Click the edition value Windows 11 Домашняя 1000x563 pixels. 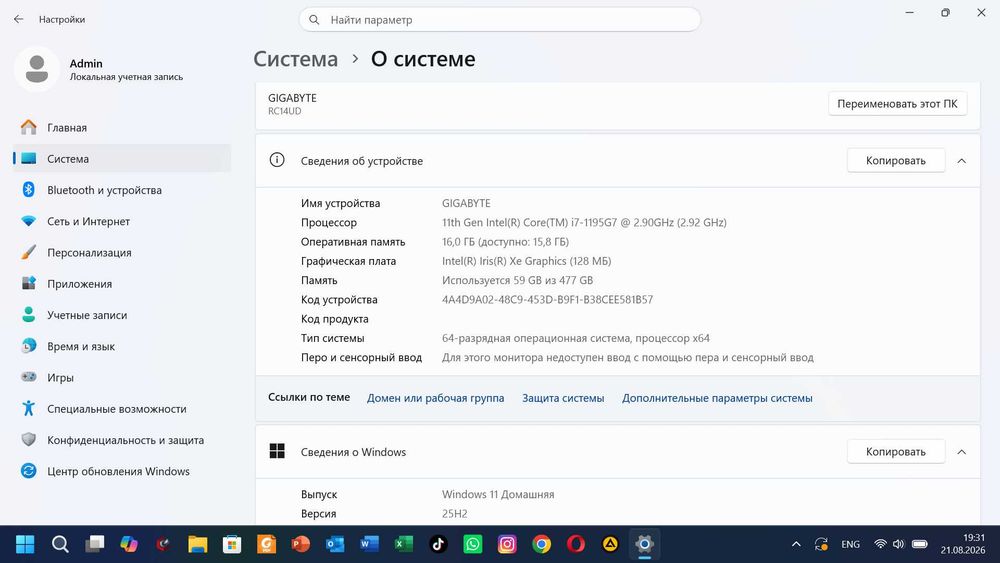(x=498, y=494)
